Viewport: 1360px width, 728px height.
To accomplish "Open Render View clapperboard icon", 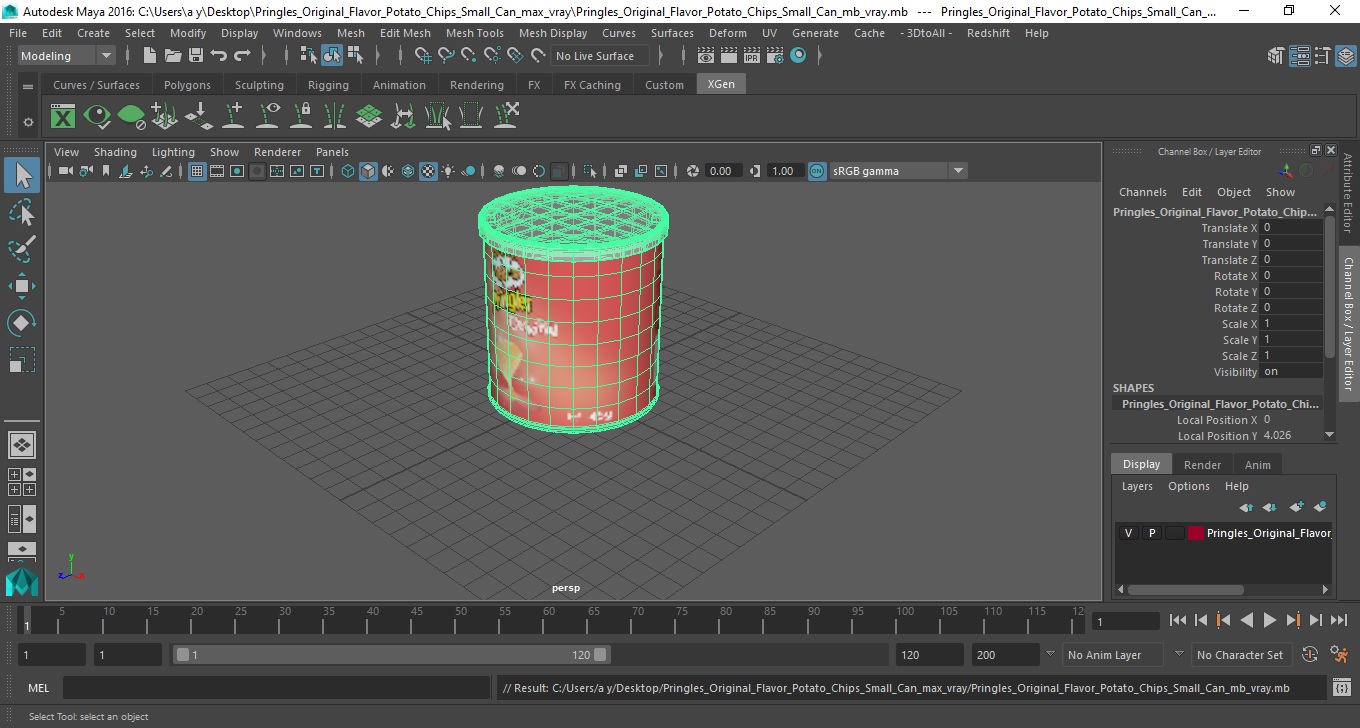I will 706,56.
